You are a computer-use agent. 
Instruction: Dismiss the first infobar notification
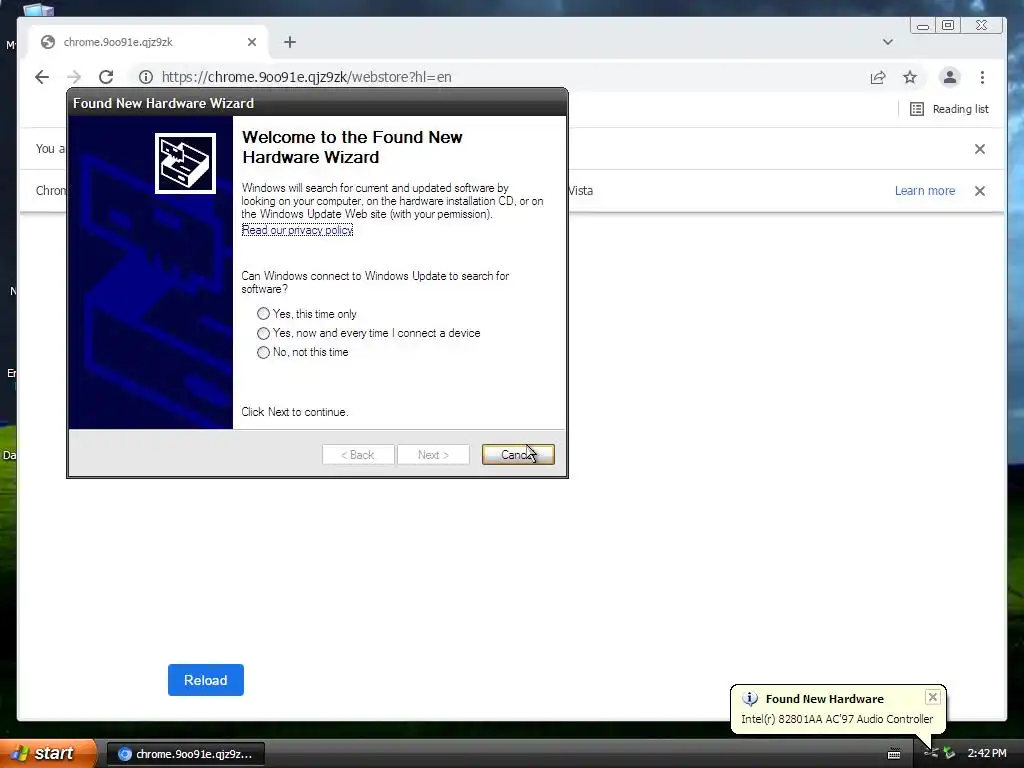[980, 149]
